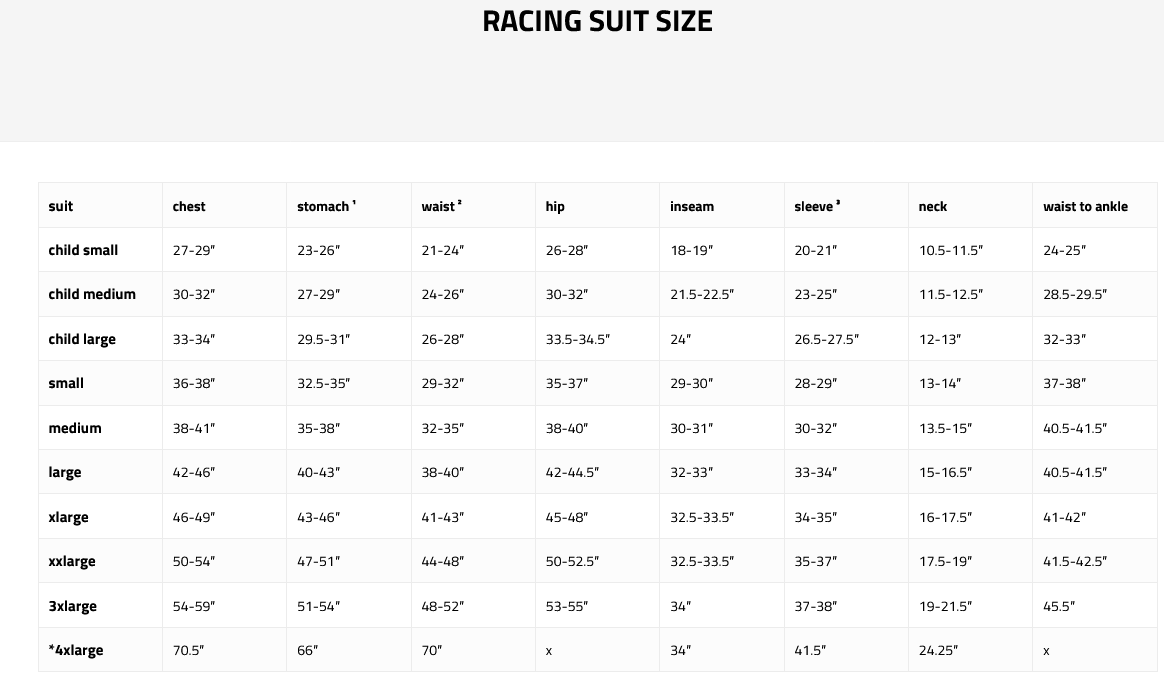Screen dimensions: 1164x687
Task: Click the stomach column header
Action: pyautogui.click(x=324, y=206)
